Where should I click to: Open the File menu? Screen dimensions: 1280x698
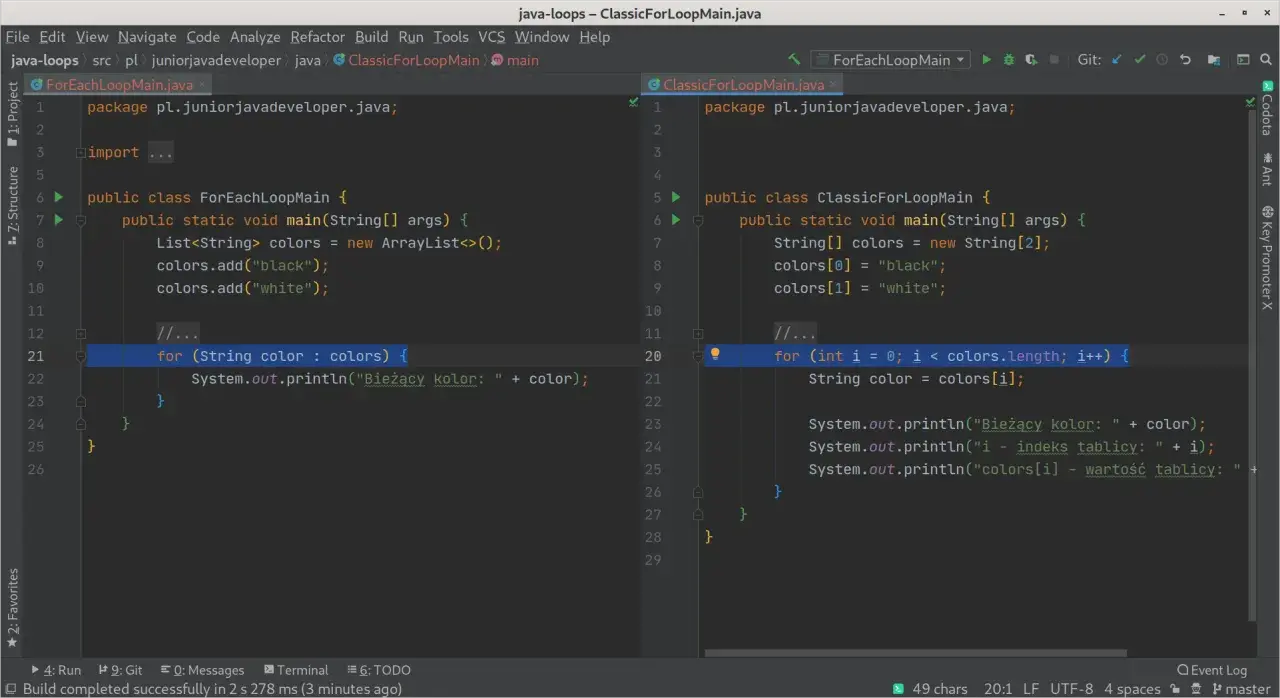pyautogui.click(x=17, y=37)
